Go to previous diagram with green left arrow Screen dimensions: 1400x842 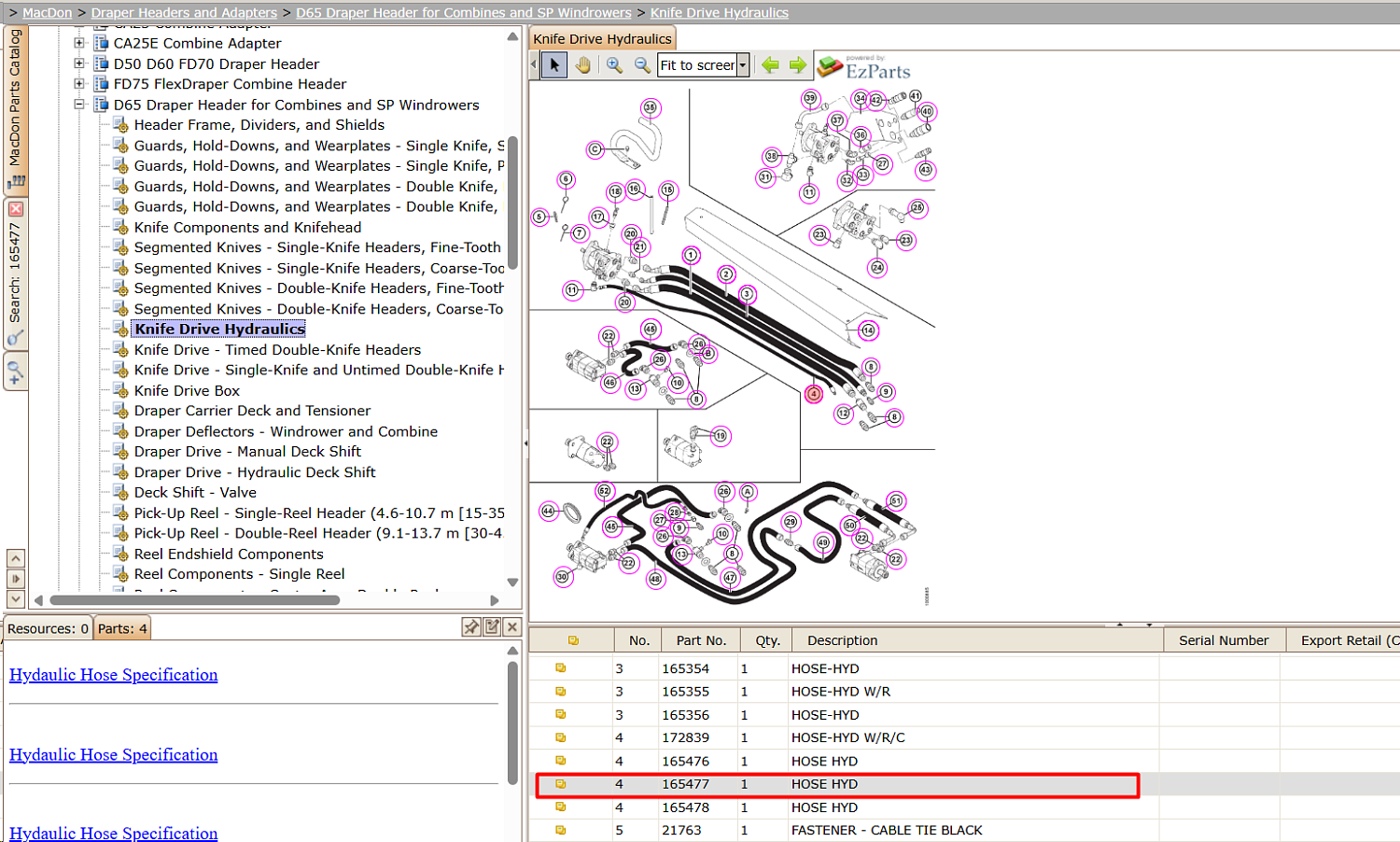point(770,64)
